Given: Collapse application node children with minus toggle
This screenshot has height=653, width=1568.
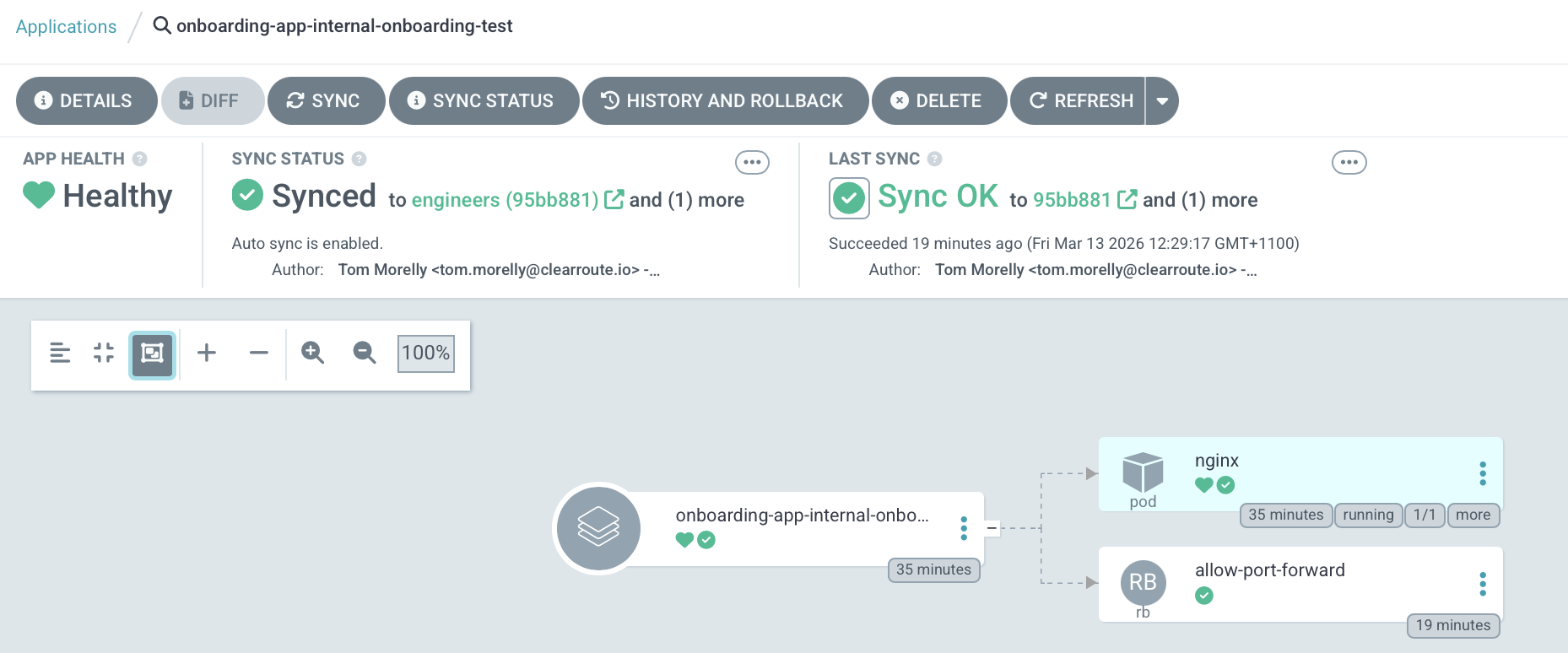Looking at the screenshot, I should click(992, 528).
